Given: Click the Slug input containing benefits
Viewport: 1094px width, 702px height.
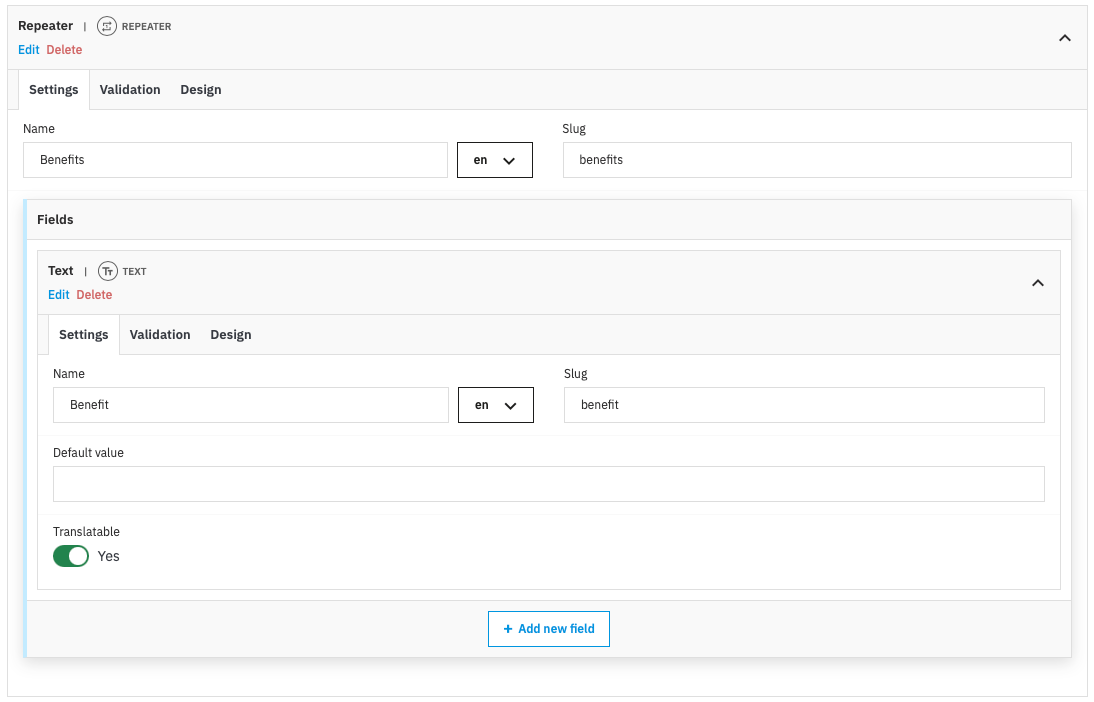Looking at the screenshot, I should [x=816, y=160].
